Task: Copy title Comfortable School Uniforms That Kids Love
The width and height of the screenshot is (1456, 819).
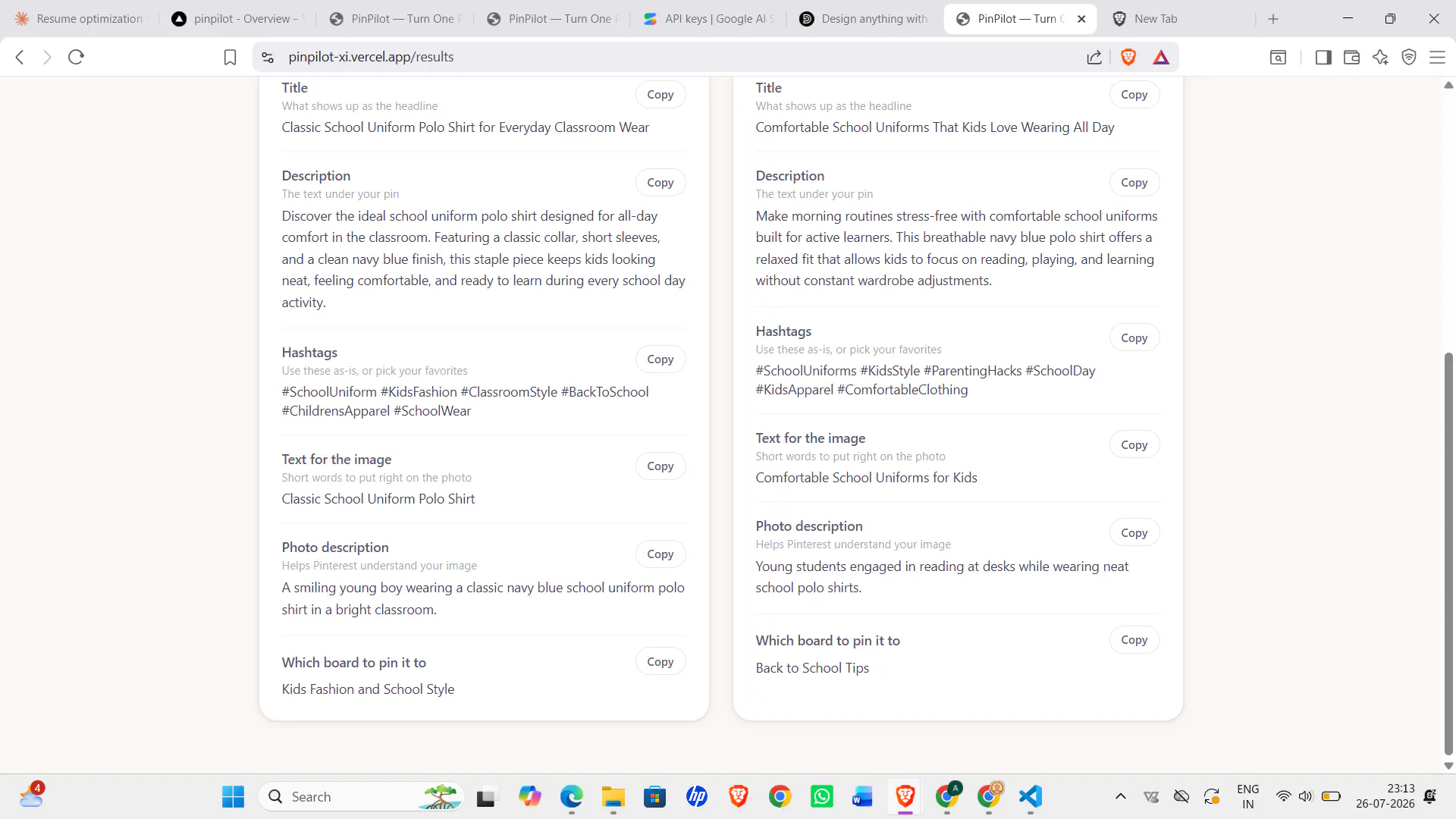Action: click(1134, 95)
